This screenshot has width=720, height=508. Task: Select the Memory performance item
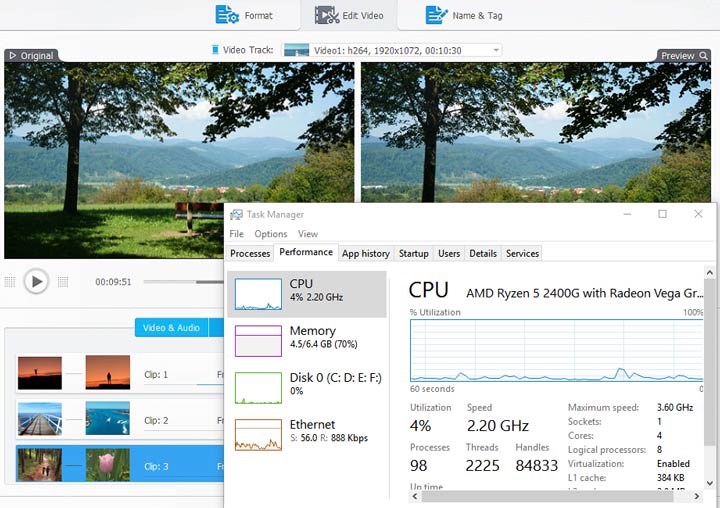307,341
